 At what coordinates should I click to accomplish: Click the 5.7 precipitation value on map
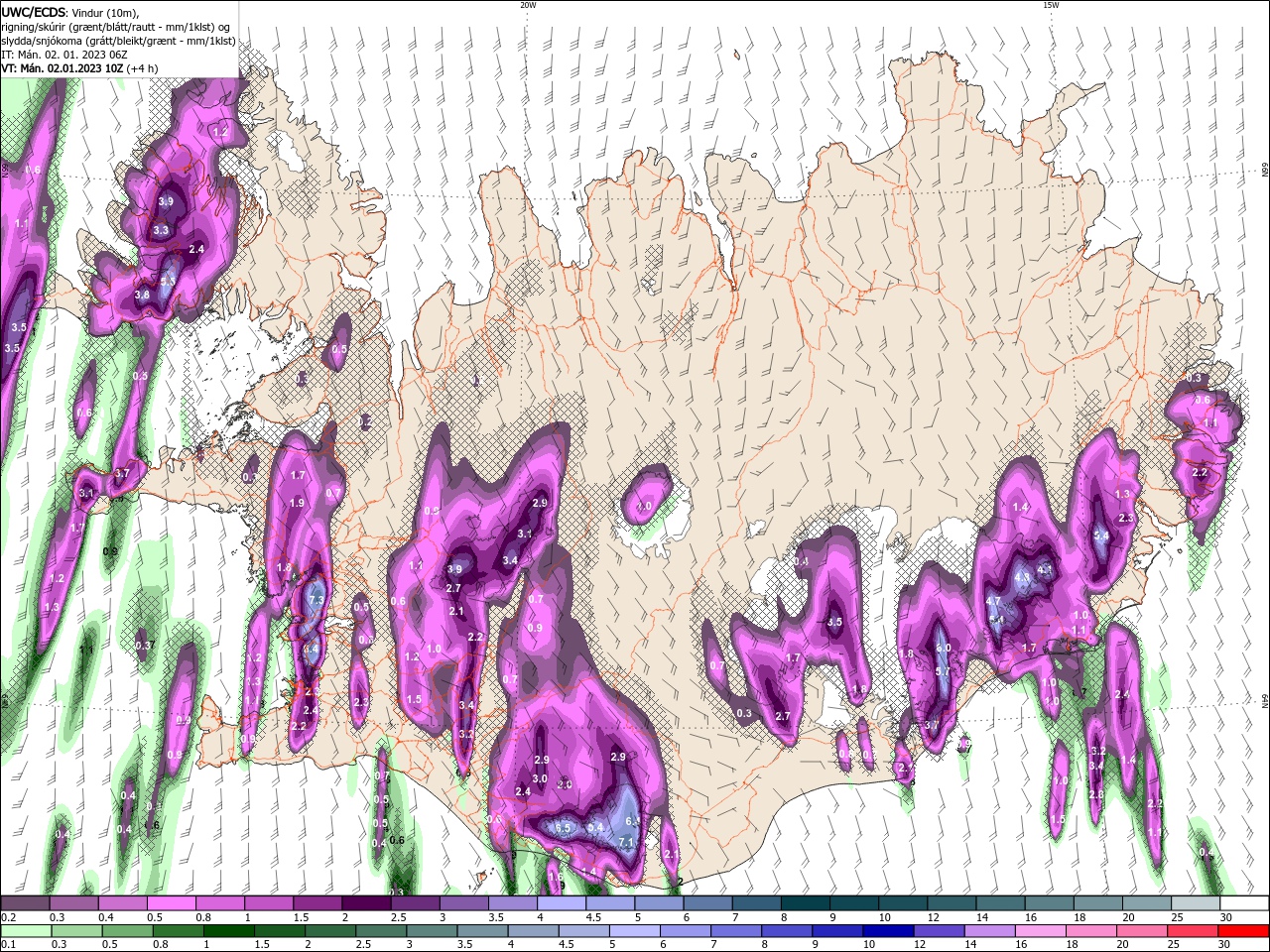point(943,671)
